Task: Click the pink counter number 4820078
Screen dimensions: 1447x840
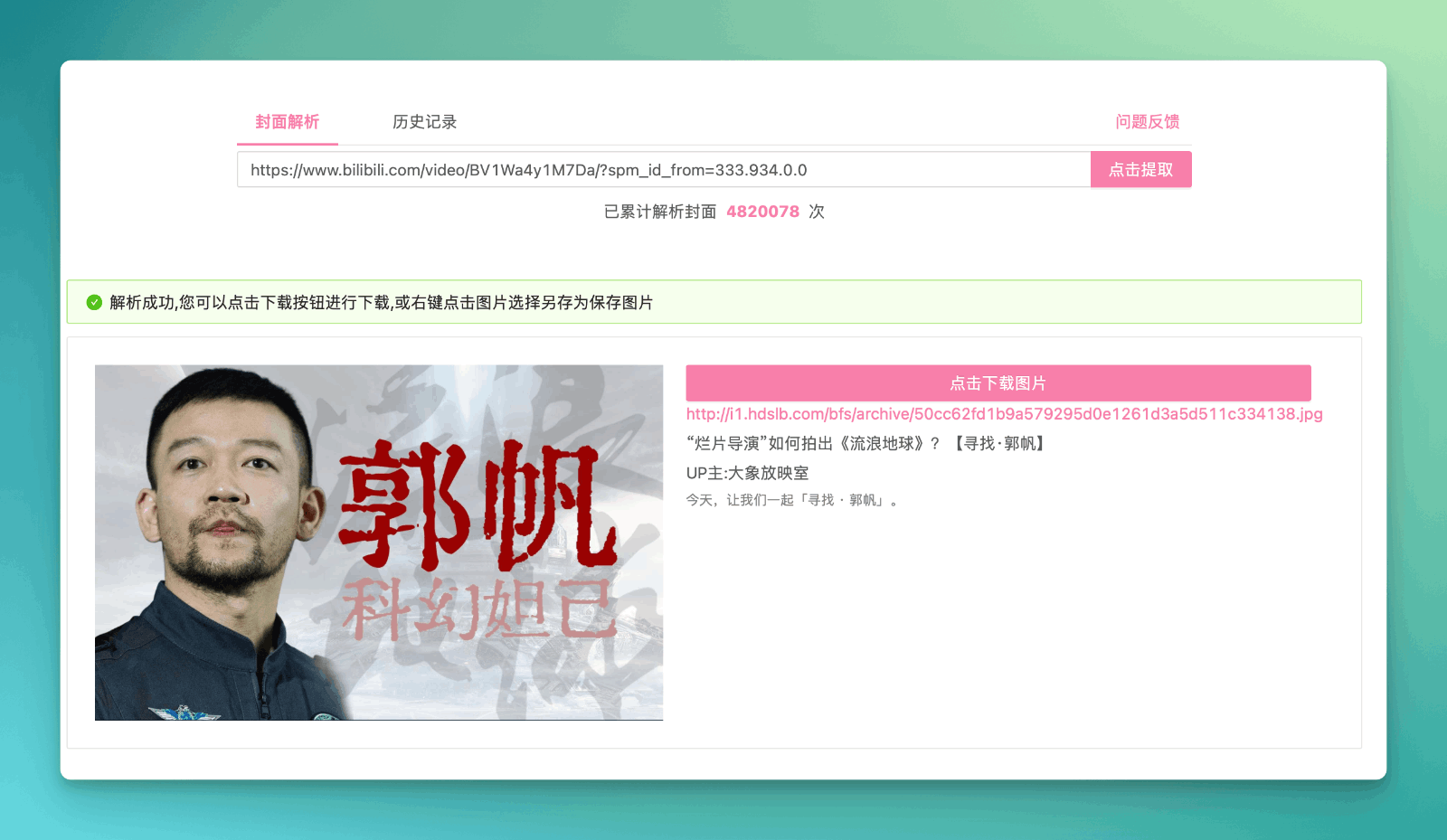Action: click(762, 211)
